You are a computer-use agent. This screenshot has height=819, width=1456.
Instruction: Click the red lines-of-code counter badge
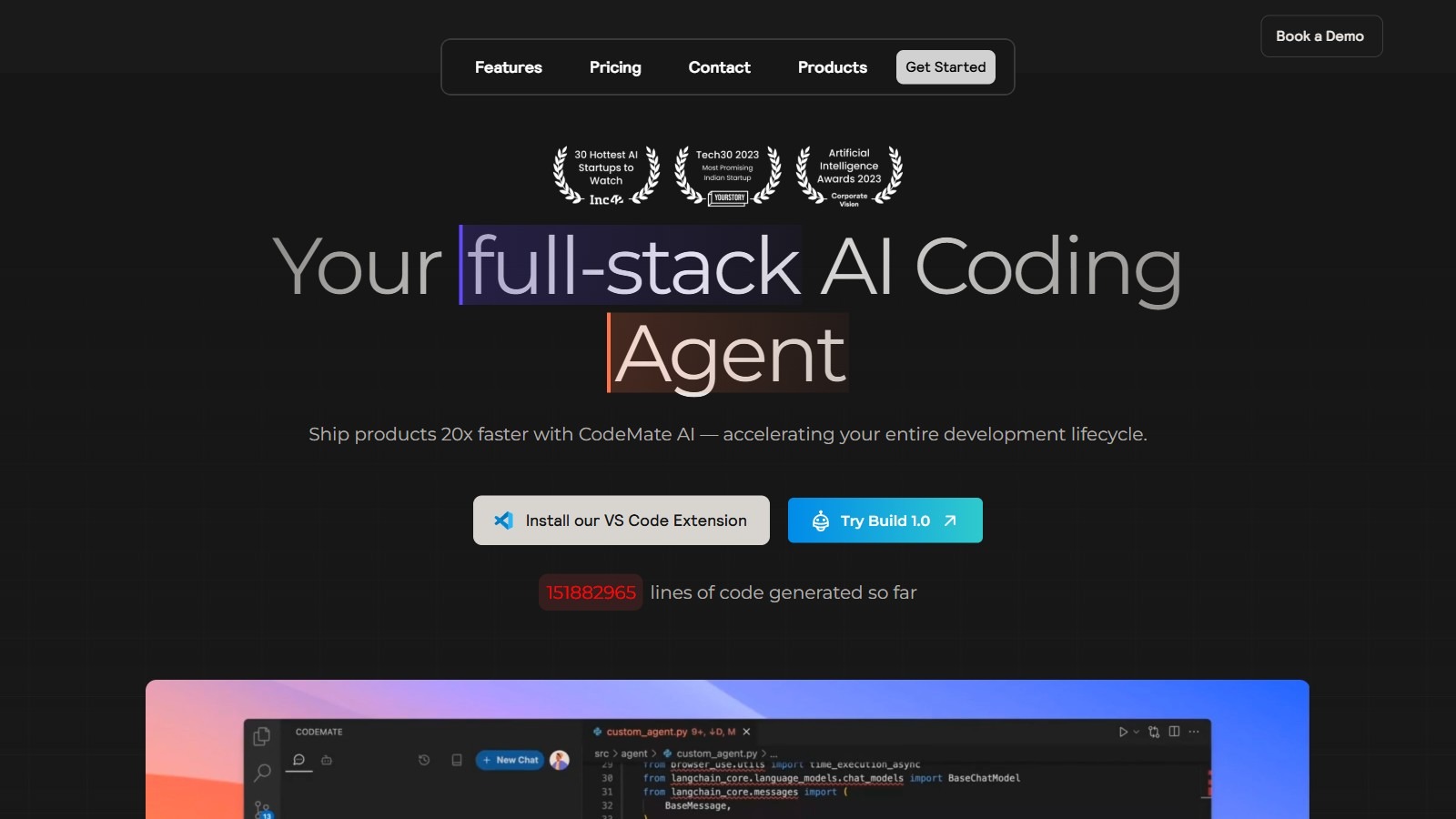591,592
